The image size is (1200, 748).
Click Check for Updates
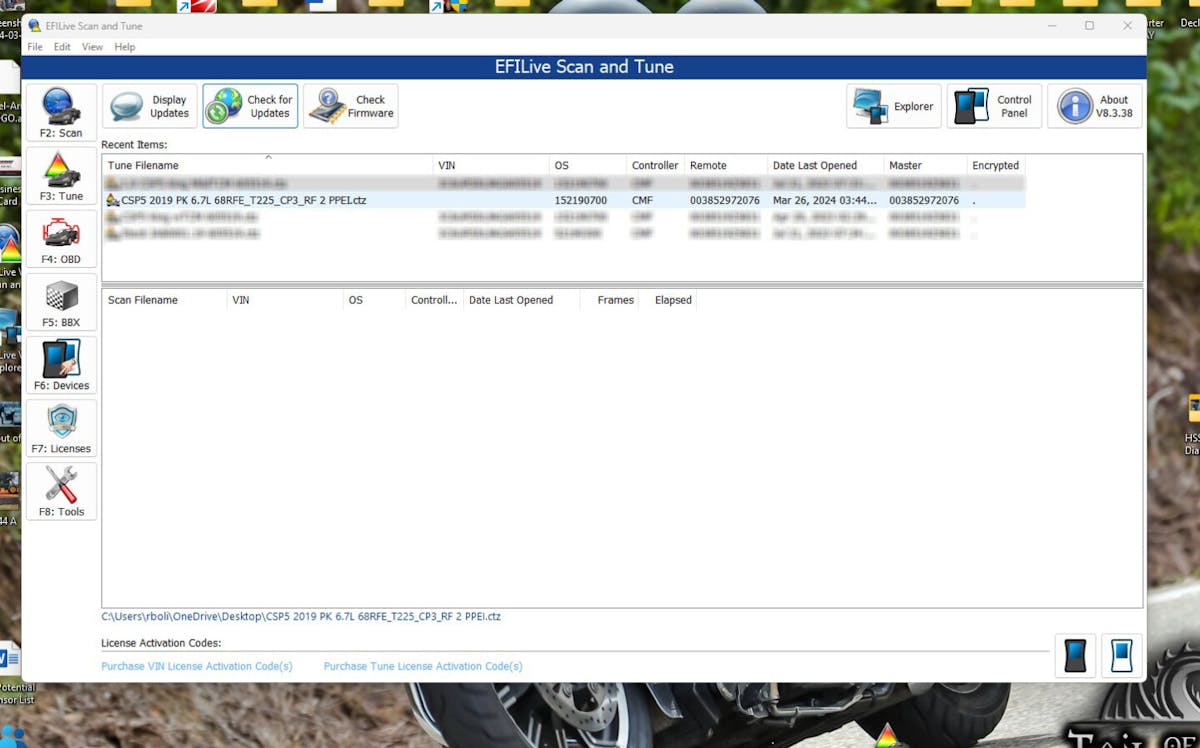click(x=250, y=106)
